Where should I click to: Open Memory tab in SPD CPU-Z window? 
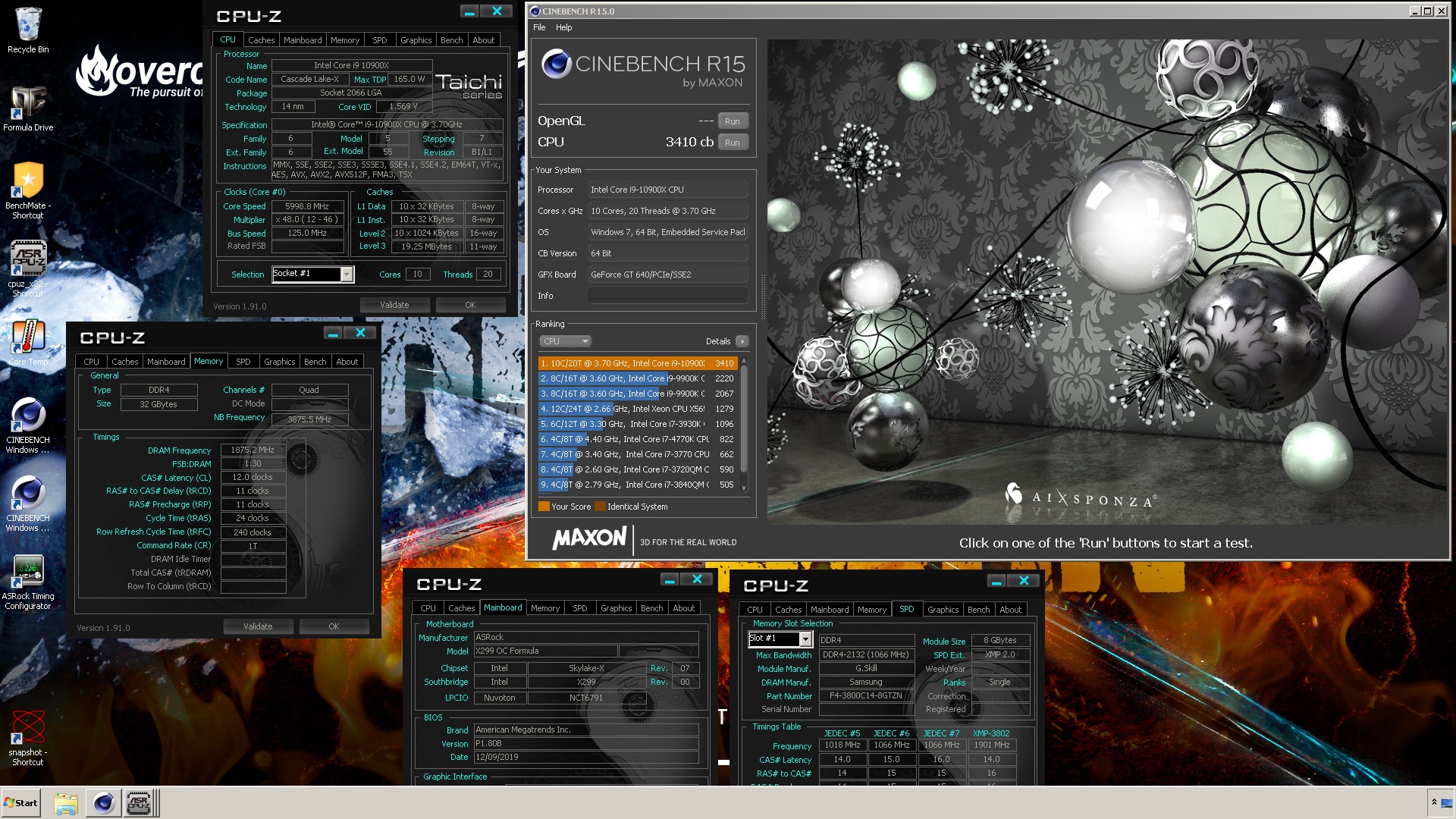871,610
